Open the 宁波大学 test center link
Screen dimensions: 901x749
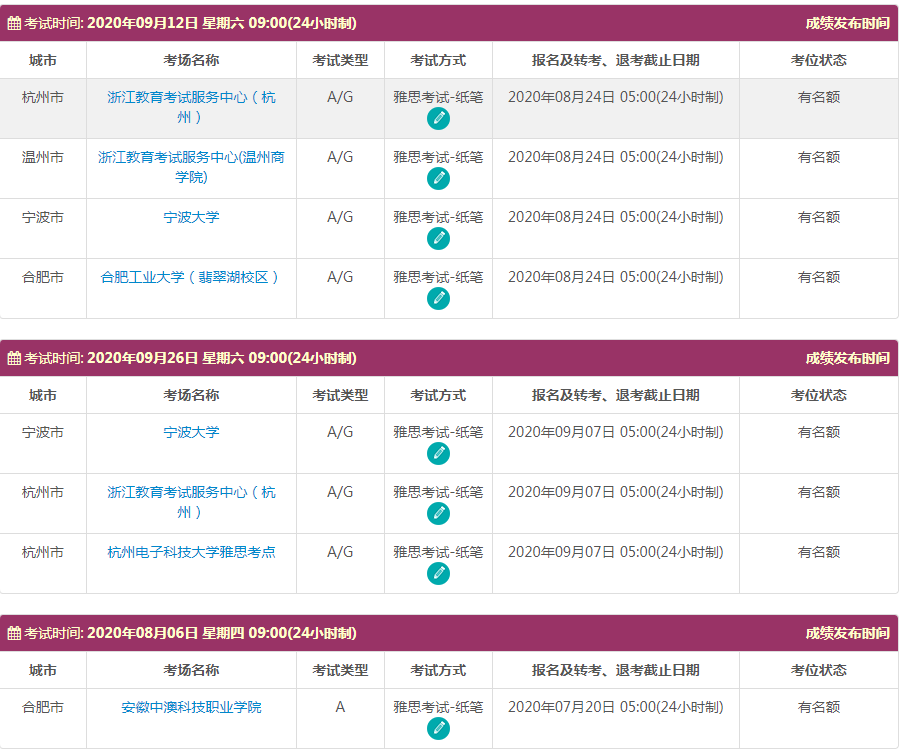pos(189,217)
